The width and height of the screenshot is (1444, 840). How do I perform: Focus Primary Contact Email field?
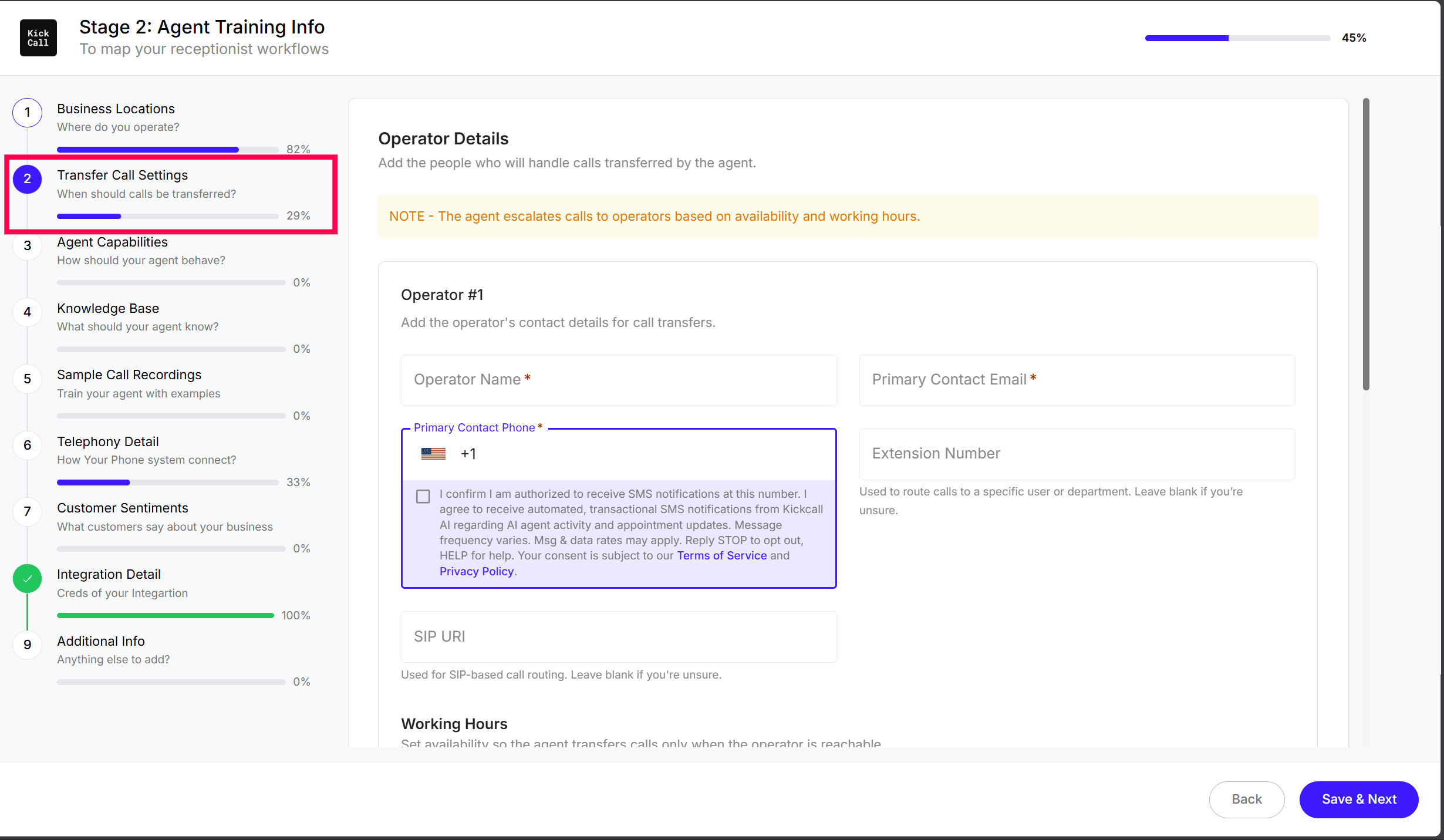point(1077,380)
